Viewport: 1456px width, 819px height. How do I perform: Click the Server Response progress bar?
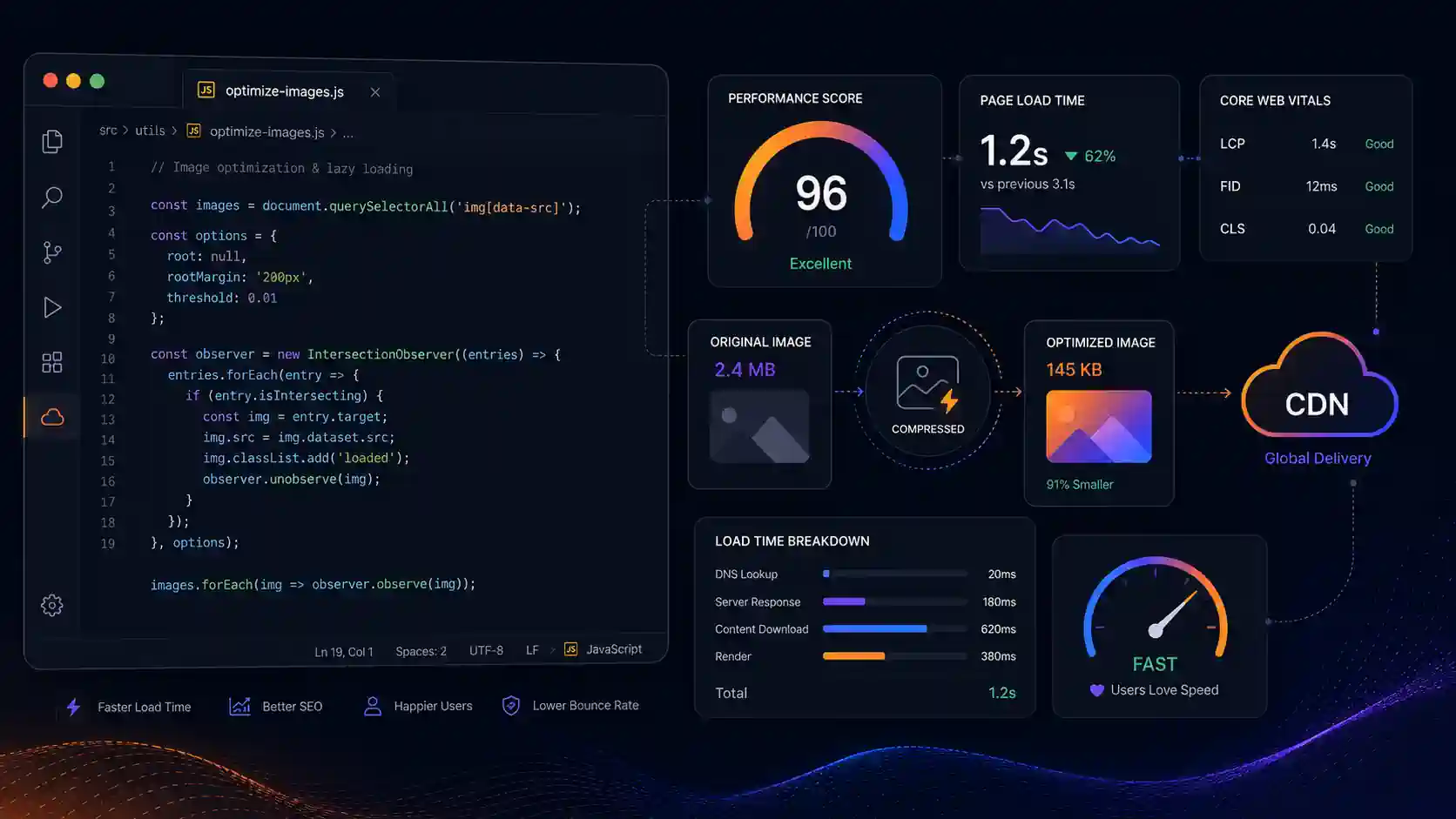click(895, 601)
